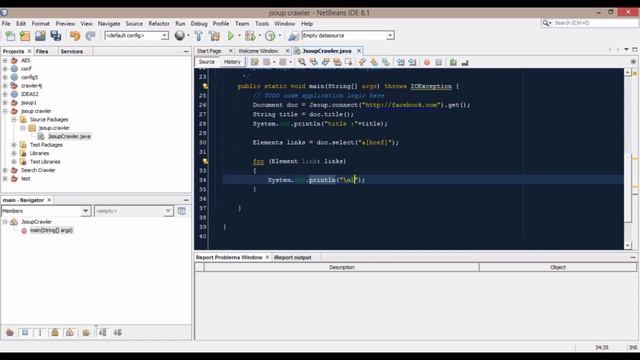
Task: Start macro recording with red circle icon
Action: tap(427, 62)
